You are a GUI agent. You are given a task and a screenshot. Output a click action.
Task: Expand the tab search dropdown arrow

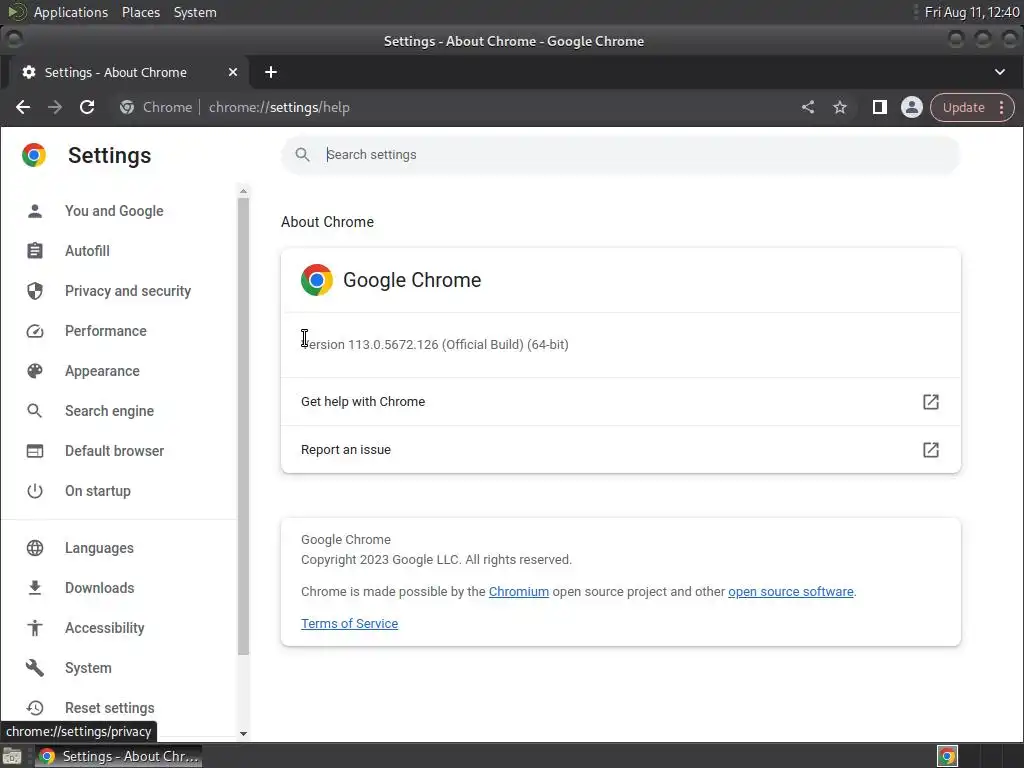(x=1000, y=72)
